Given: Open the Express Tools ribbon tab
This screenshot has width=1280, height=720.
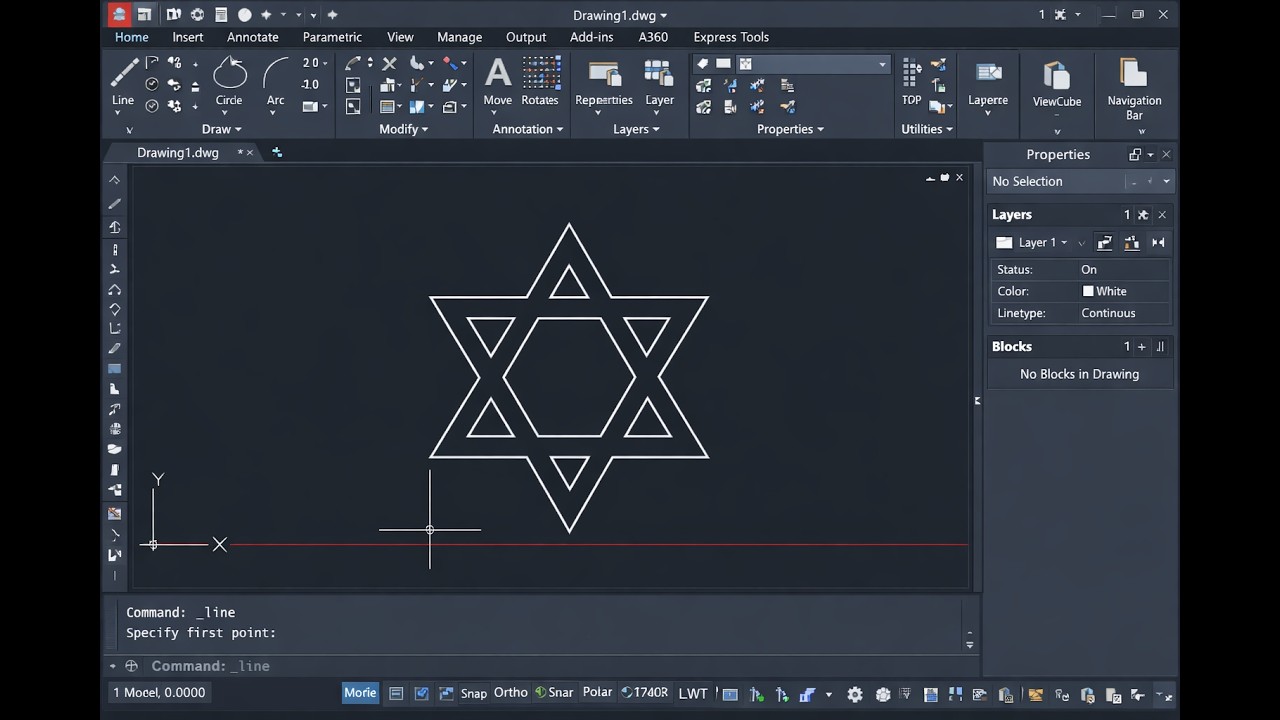Looking at the screenshot, I should tap(731, 37).
